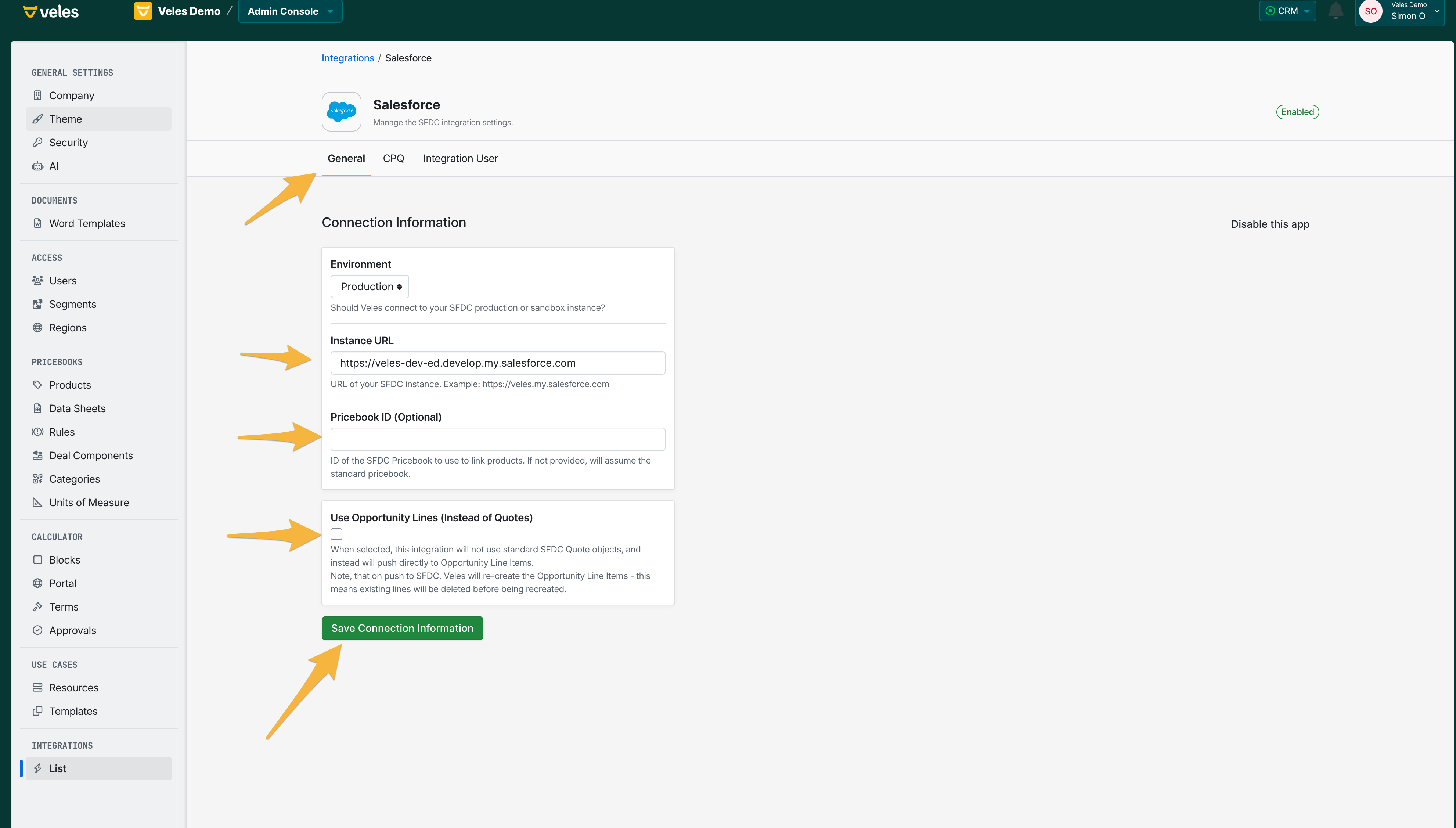Click the Portal globe icon
The width and height of the screenshot is (1456, 828).
pos(37,583)
